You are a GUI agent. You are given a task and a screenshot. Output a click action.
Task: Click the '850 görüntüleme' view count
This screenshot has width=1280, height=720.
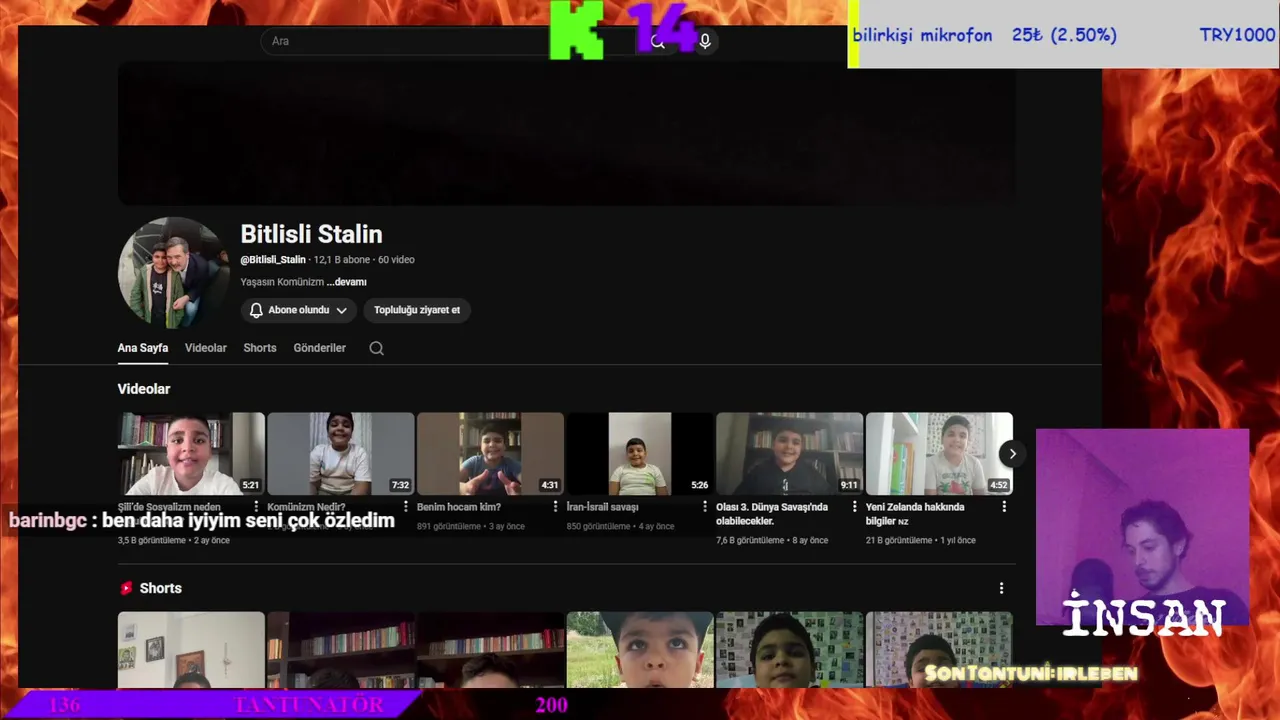[599, 526]
